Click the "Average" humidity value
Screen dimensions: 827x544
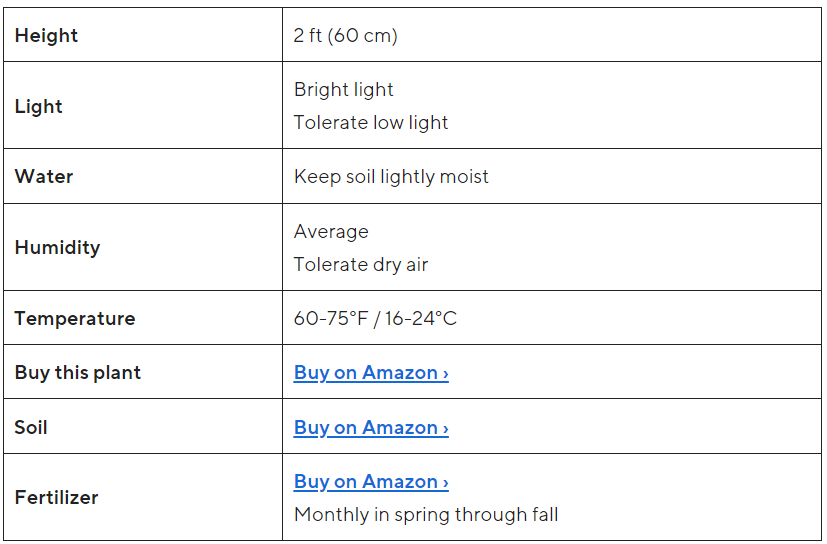coord(331,232)
